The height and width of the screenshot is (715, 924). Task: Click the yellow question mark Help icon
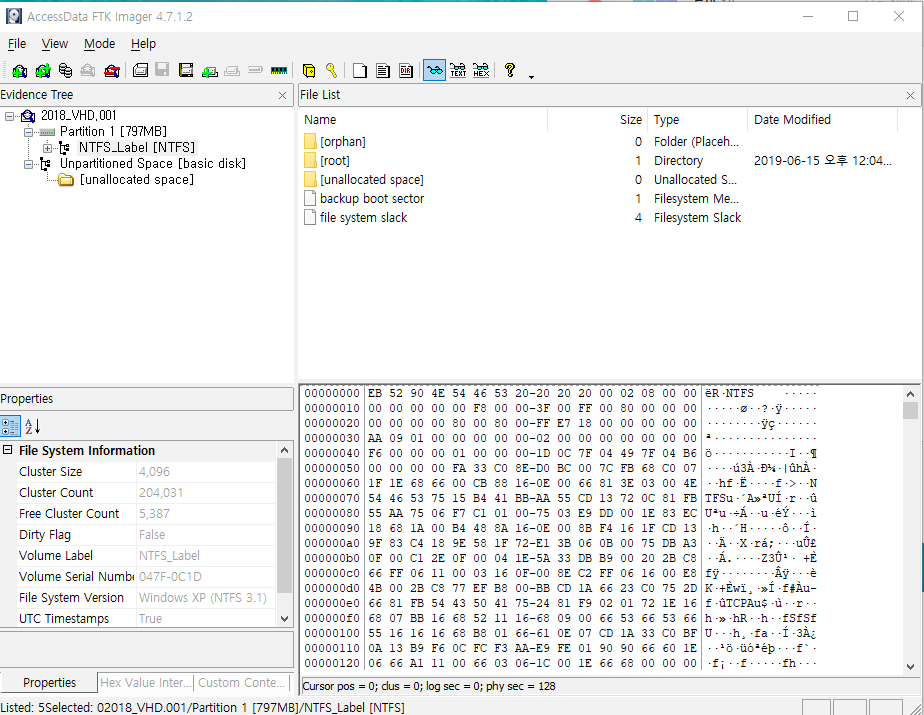click(510, 70)
